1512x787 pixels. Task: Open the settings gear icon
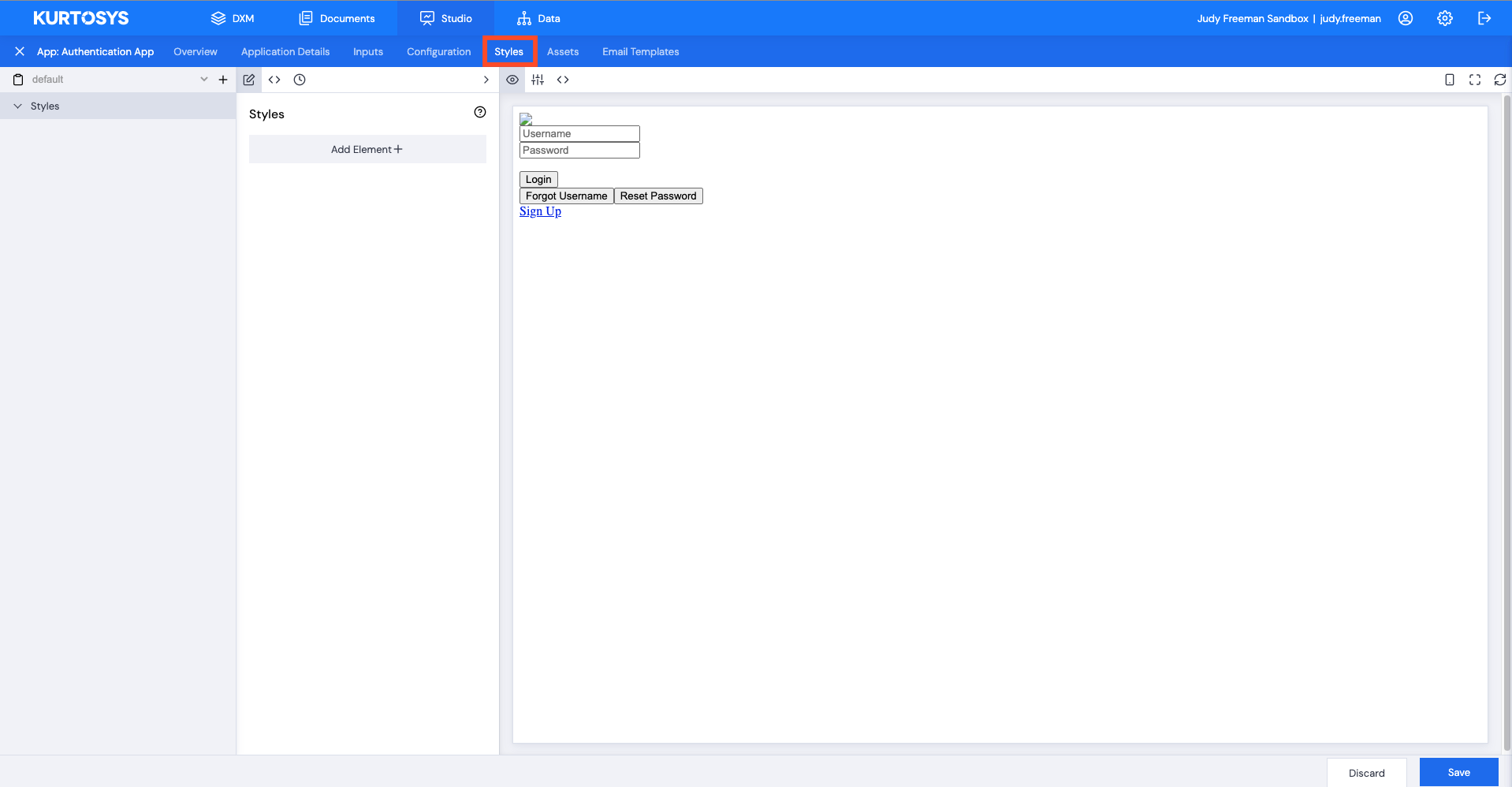(x=1444, y=18)
